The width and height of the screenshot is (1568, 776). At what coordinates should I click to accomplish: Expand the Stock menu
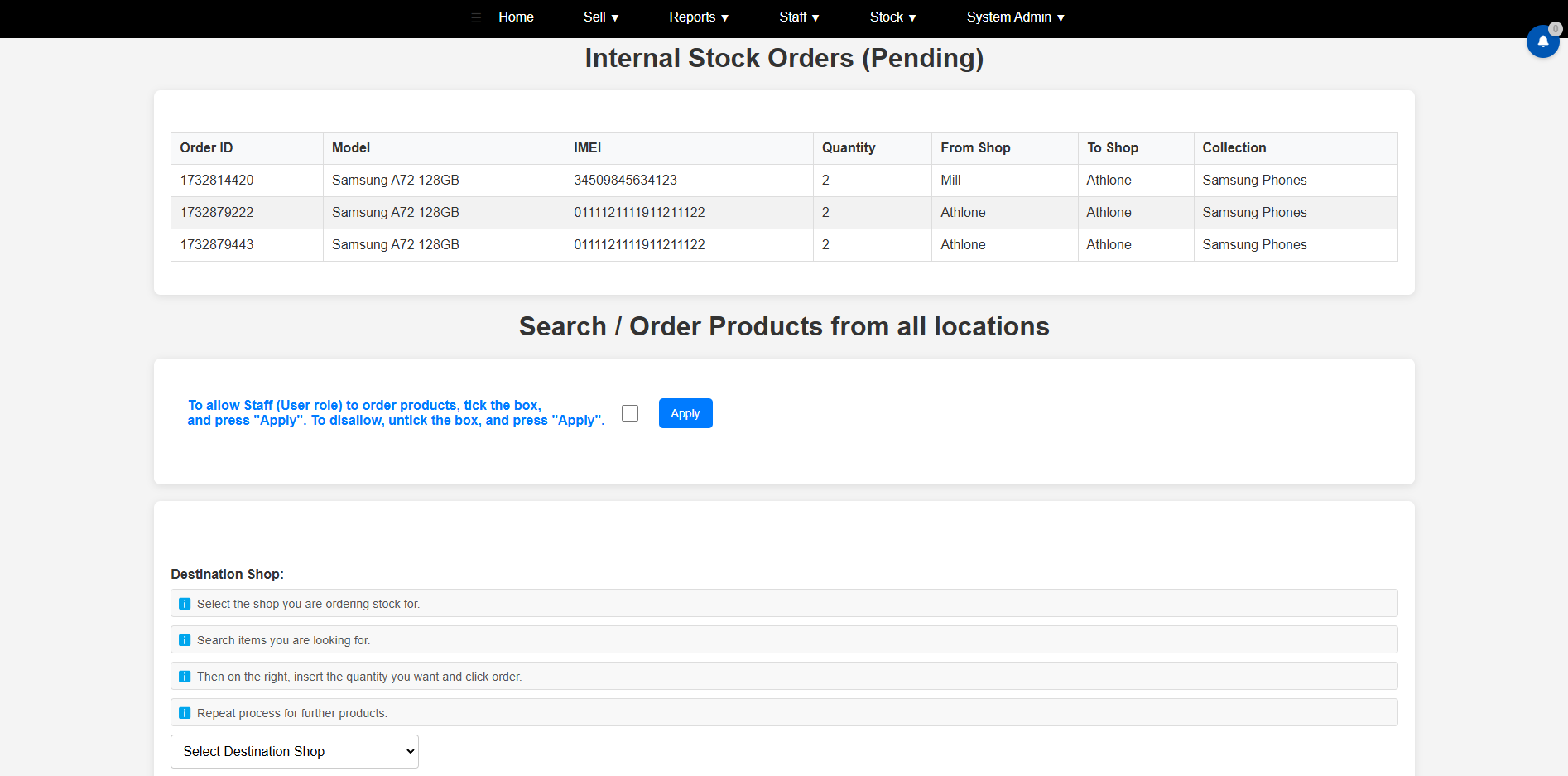(x=892, y=17)
